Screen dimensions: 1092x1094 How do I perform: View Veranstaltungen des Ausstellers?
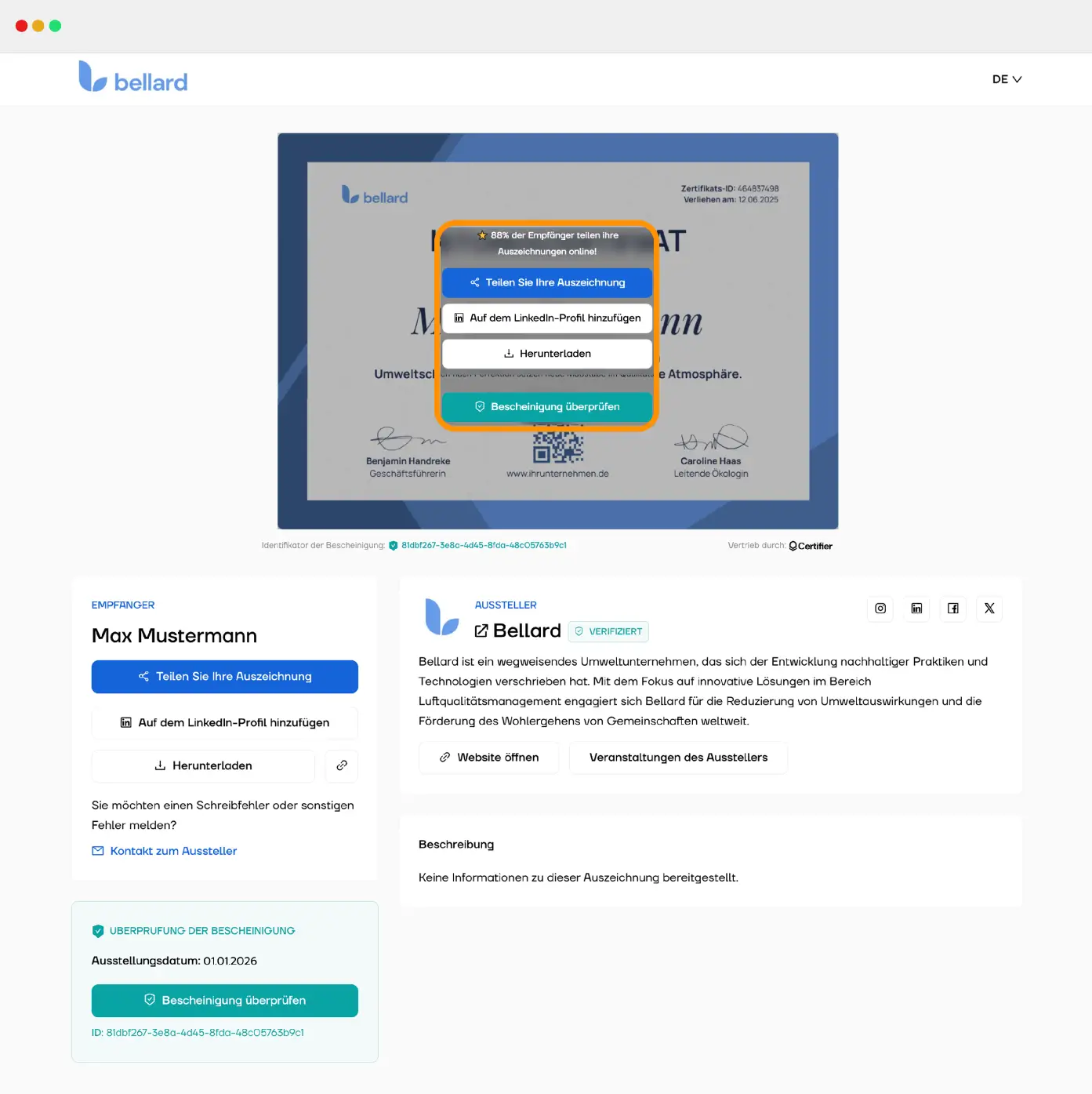[x=678, y=758]
